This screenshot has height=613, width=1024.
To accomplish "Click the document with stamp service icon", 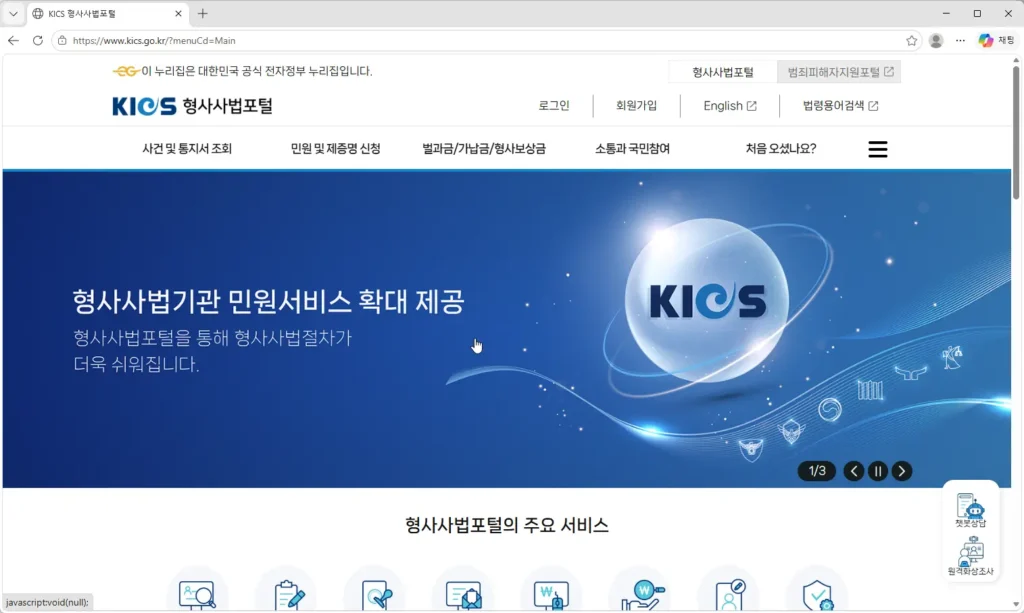I will [x=377, y=594].
